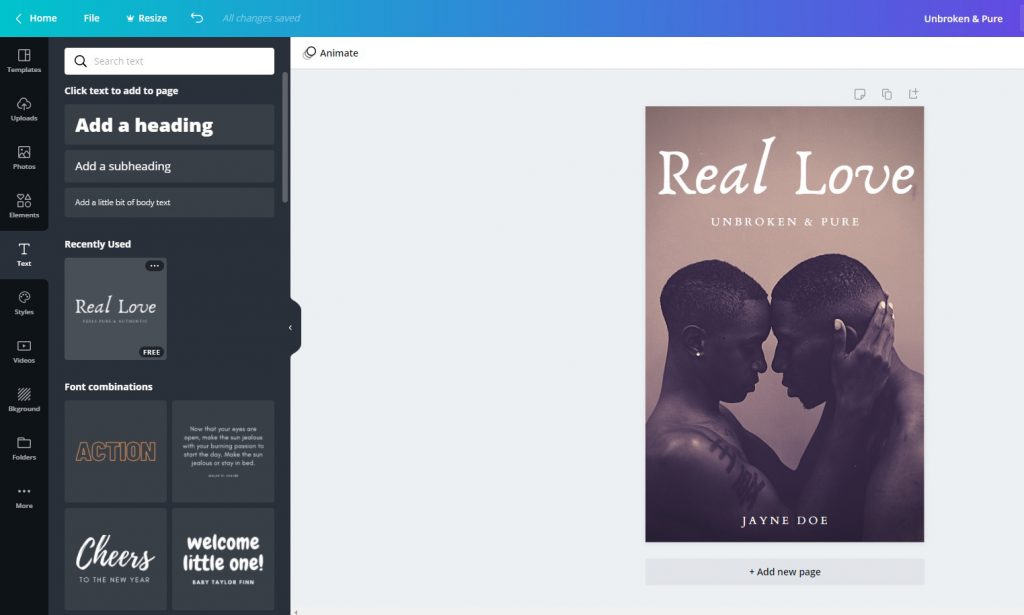1024x615 pixels.
Task: Open the Elements sidebar panel
Action: click(x=24, y=206)
